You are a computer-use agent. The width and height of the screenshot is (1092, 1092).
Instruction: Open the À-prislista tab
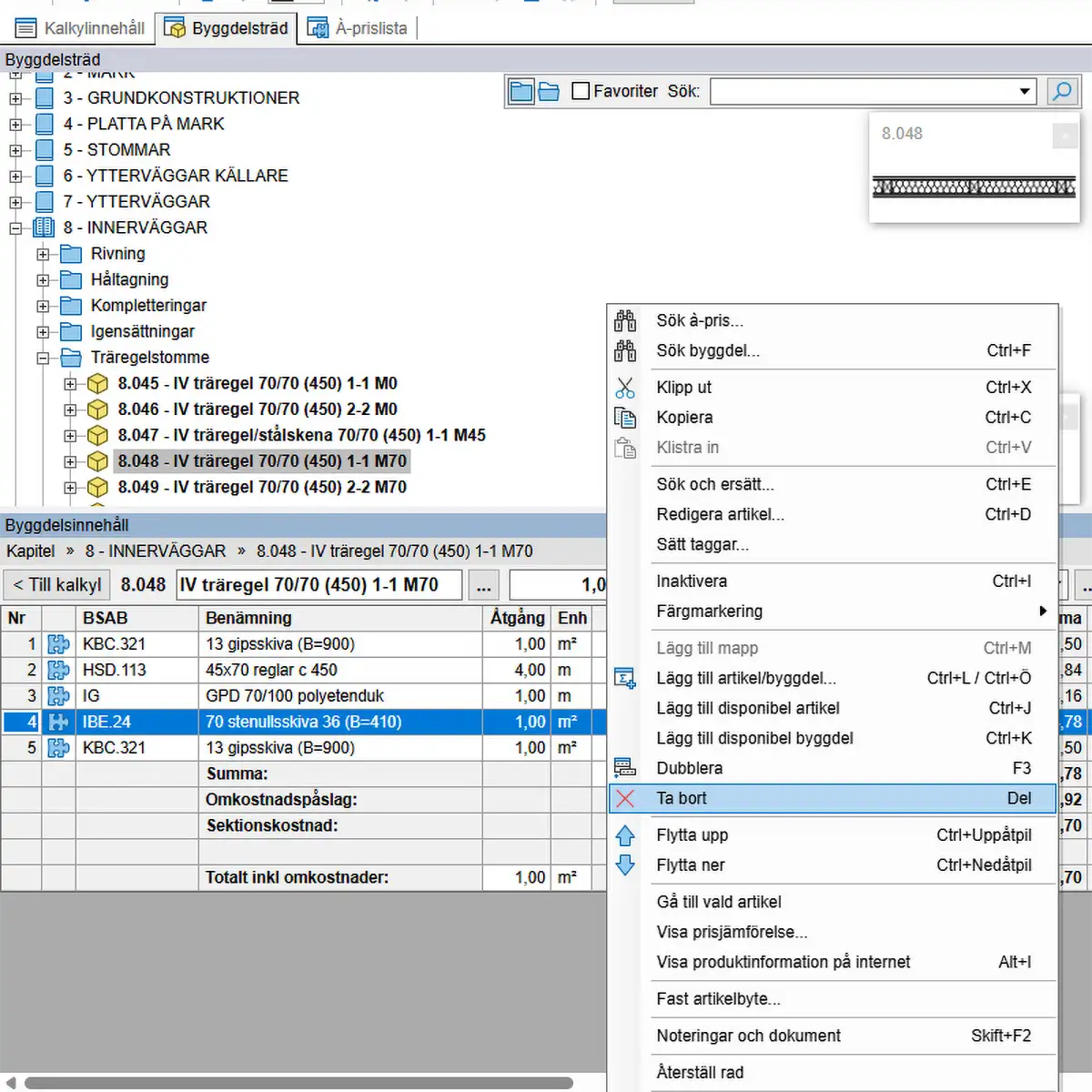point(358,28)
